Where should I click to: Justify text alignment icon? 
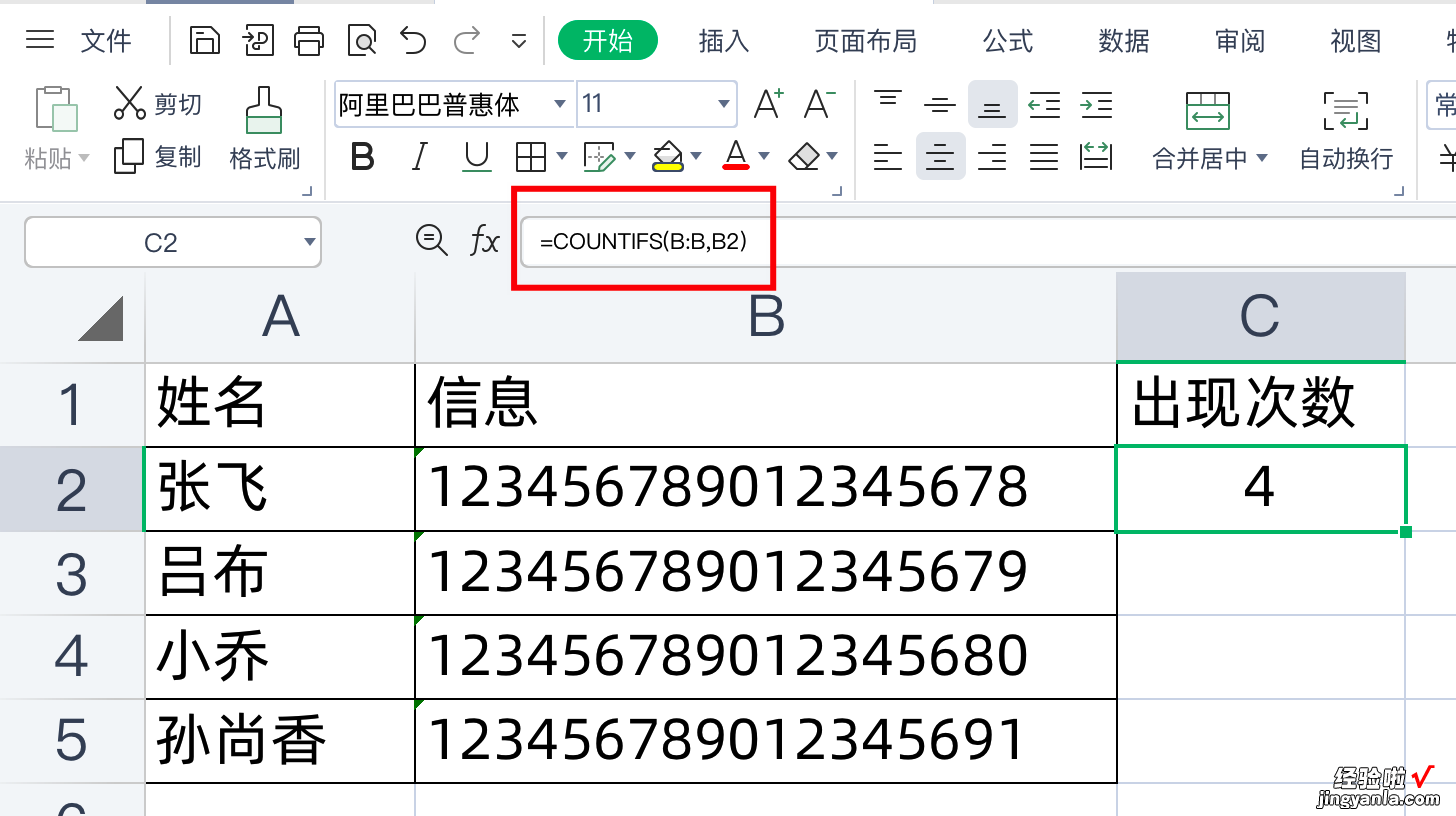click(1044, 157)
